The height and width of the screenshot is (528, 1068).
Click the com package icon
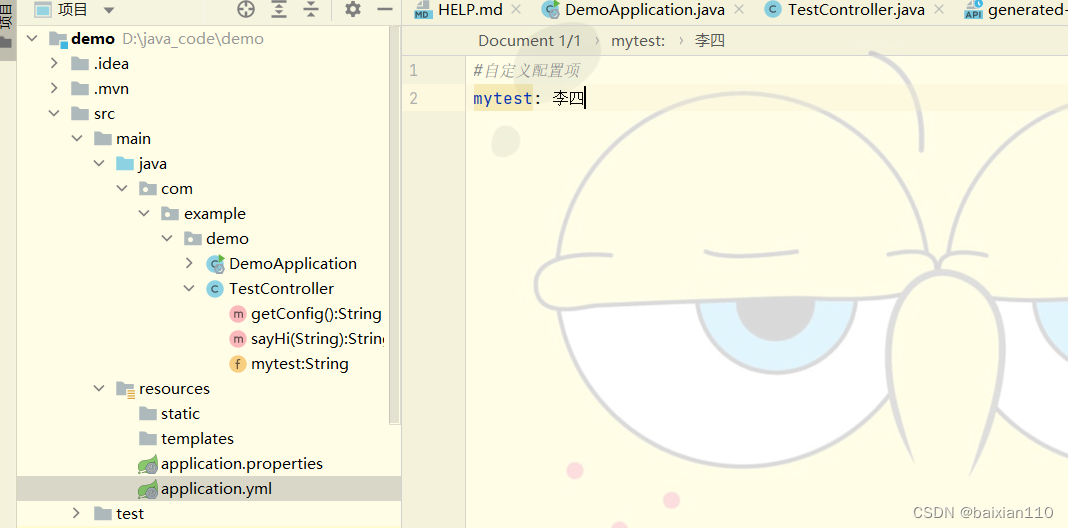coord(148,189)
